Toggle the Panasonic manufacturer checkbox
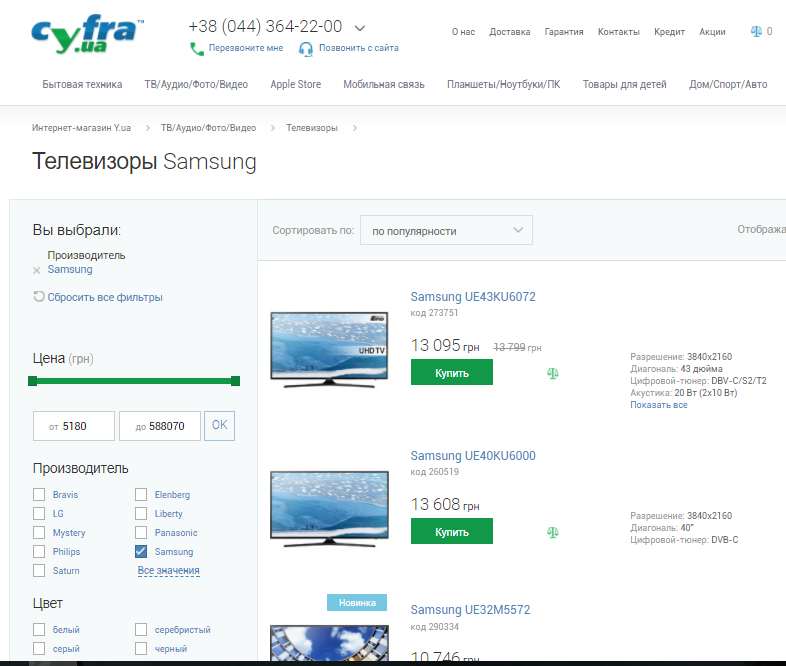 pos(141,532)
